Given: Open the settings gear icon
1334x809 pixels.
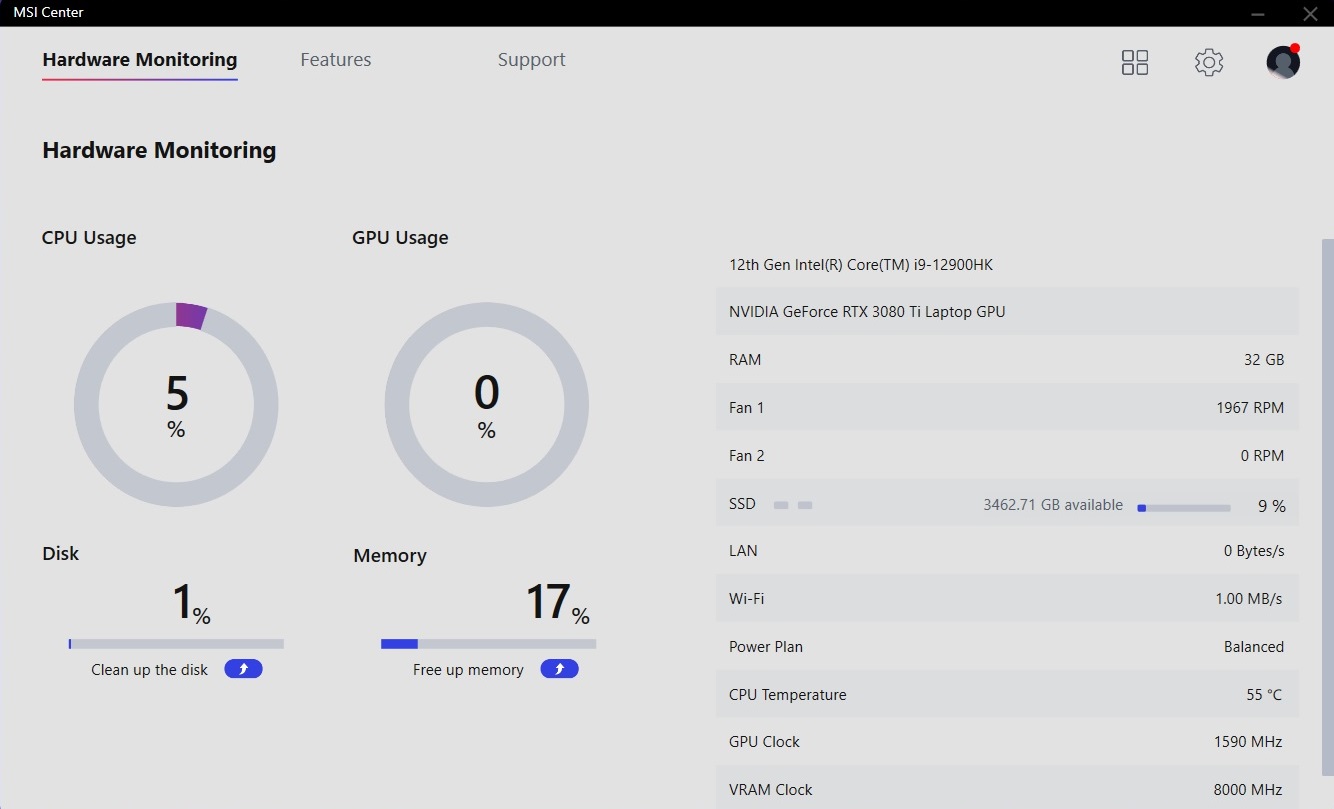Looking at the screenshot, I should pyautogui.click(x=1209, y=63).
